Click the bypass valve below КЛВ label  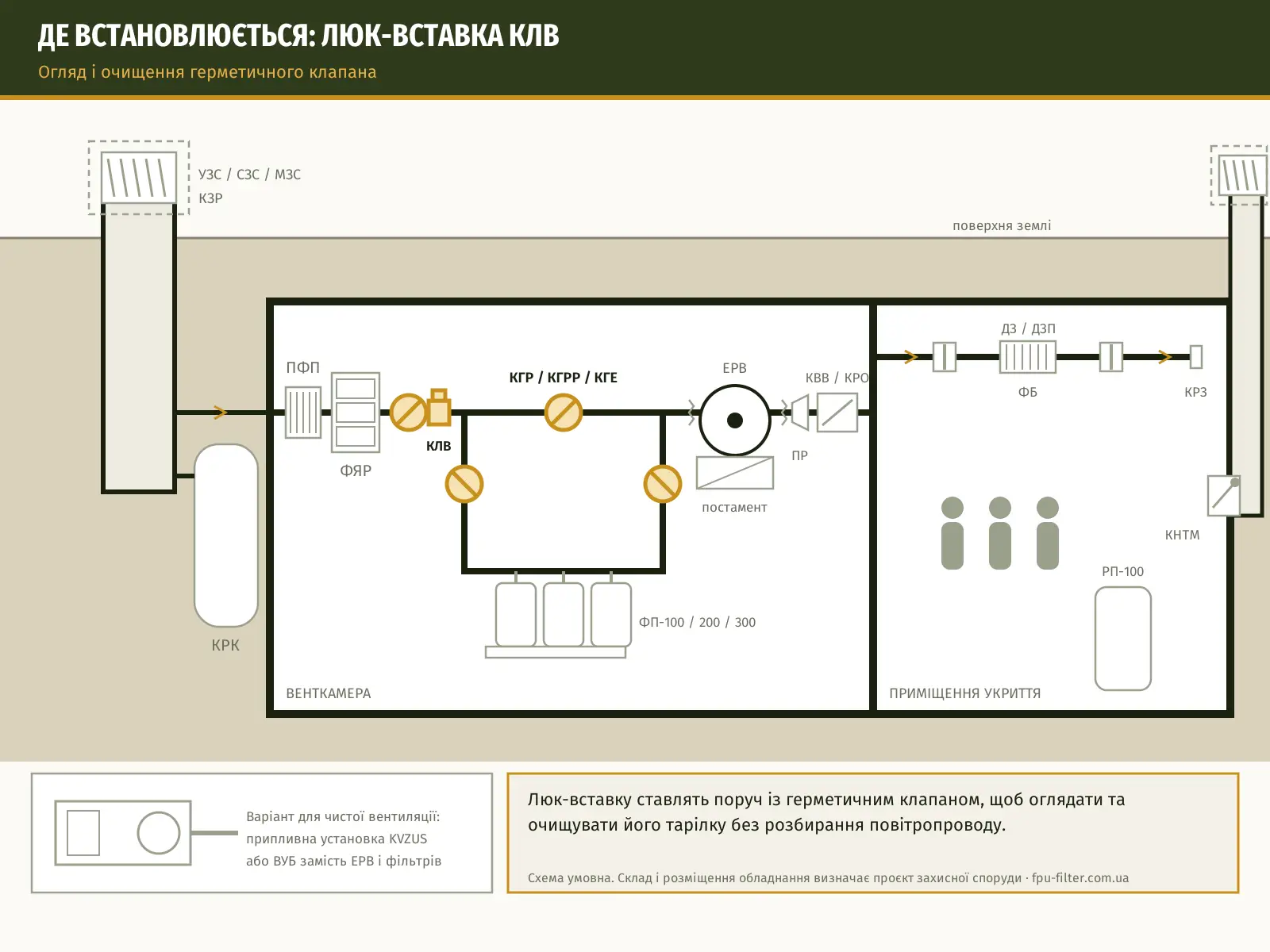click(464, 484)
